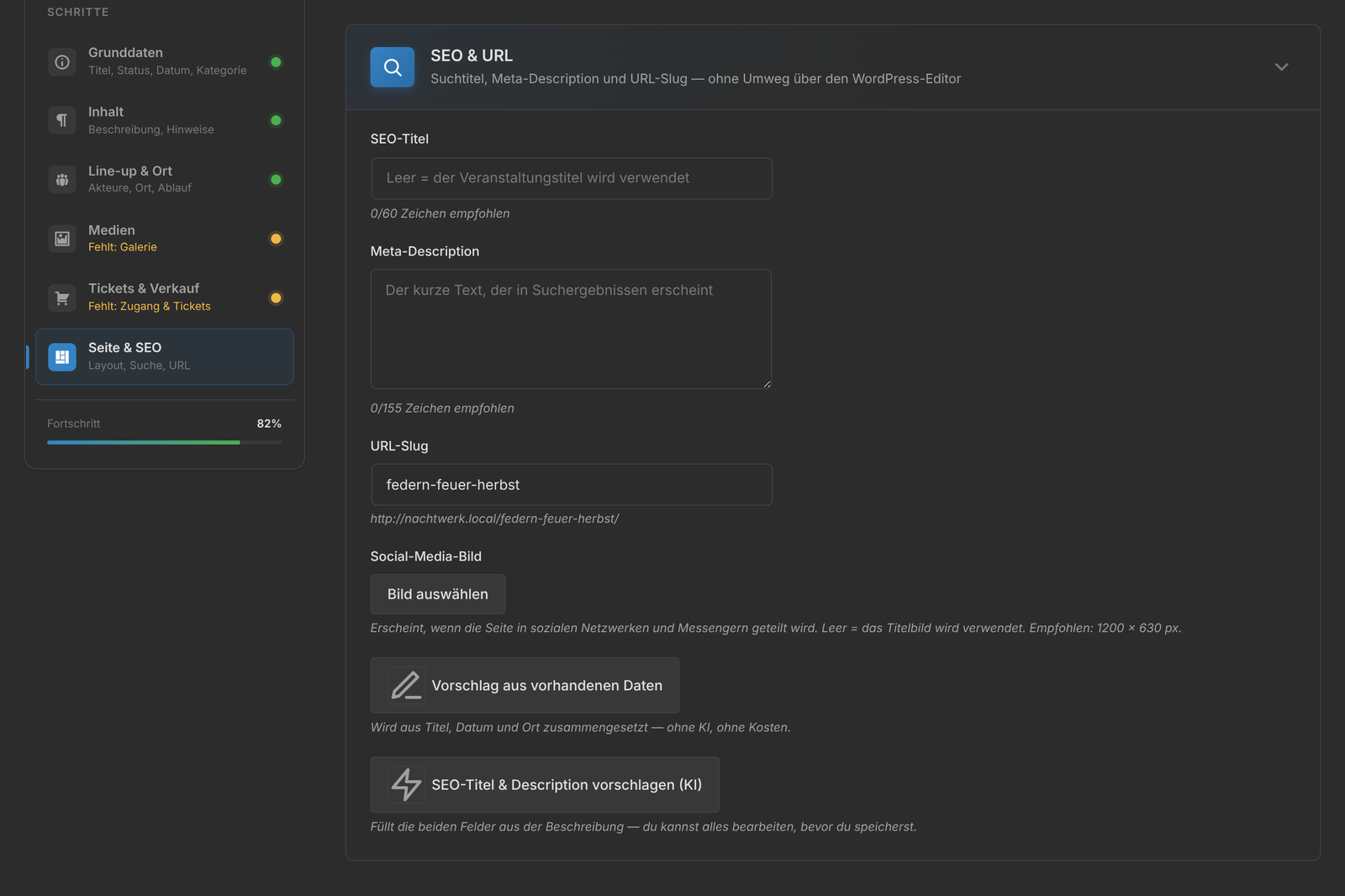Click the Inhalt paragraph icon

[x=62, y=120]
